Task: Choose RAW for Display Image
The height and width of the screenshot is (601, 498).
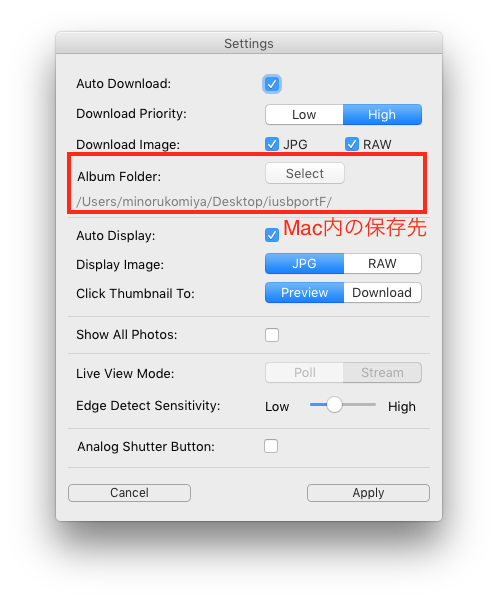Action: pos(383,264)
